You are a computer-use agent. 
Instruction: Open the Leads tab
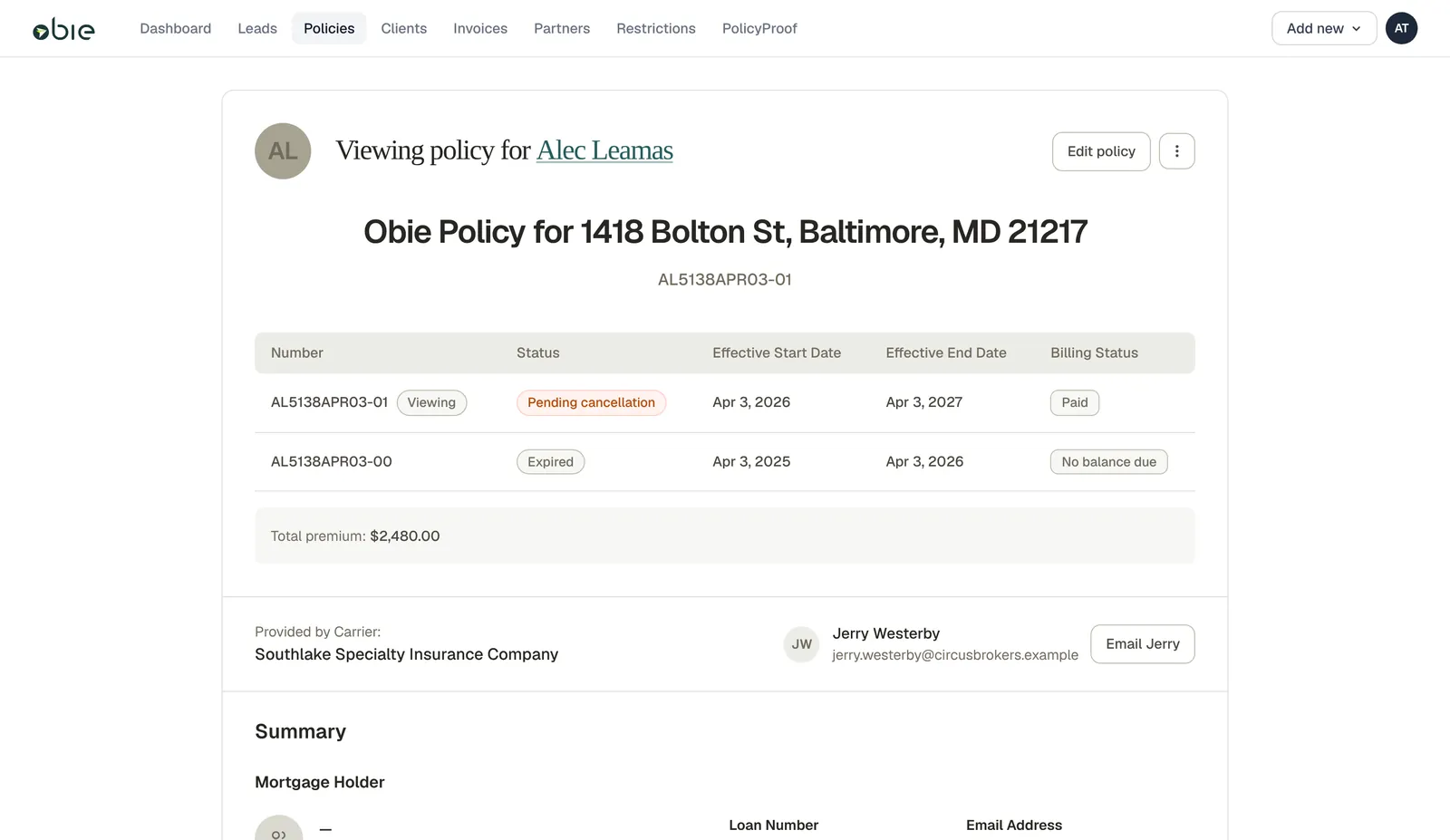point(257,28)
